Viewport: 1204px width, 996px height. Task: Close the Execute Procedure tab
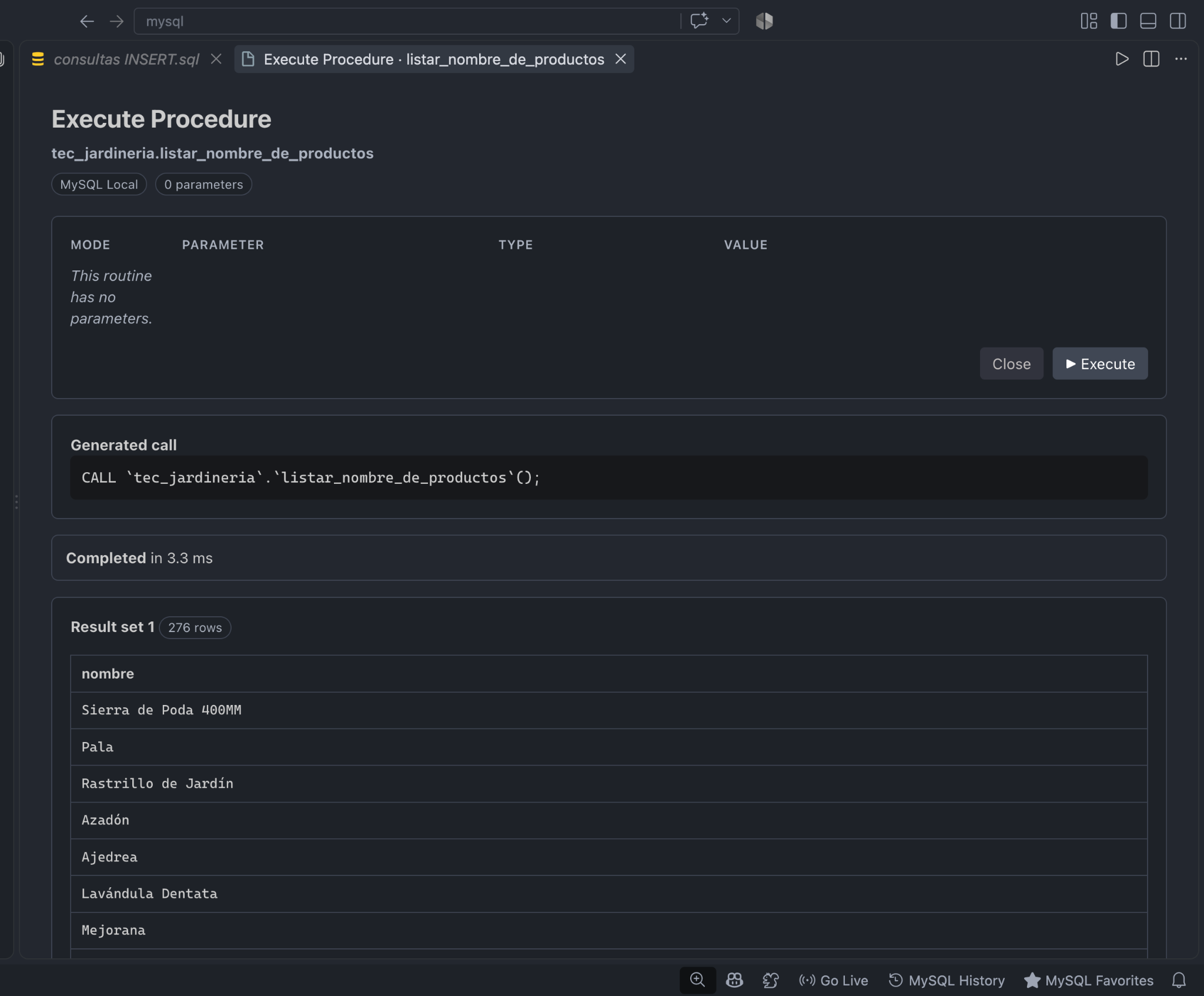click(x=620, y=59)
